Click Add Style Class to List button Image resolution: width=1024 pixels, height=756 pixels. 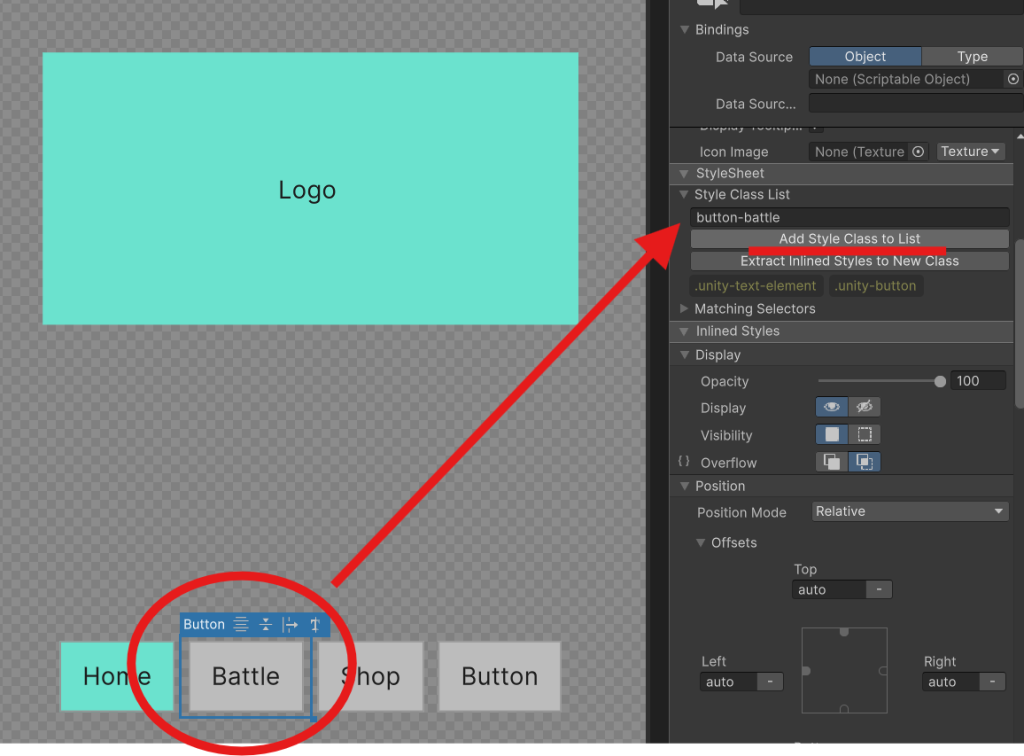849,239
